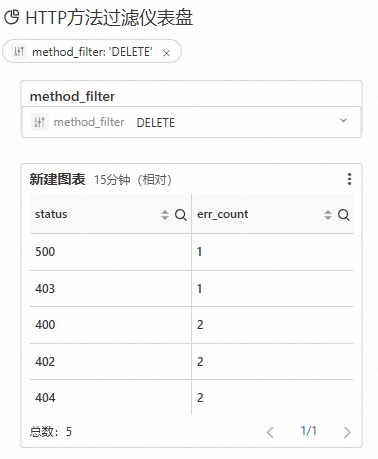Click the 1/1 page indicator
Viewport: 378px width, 459px height.
pos(309,431)
